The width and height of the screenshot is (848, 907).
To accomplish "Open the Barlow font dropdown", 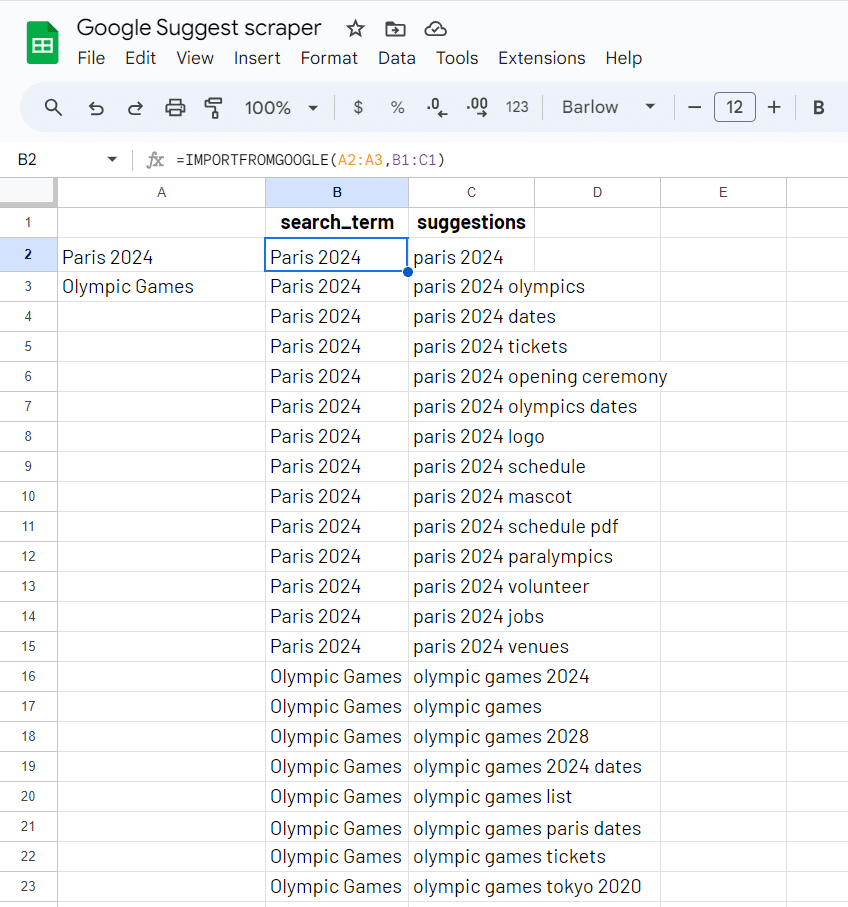I will click(608, 107).
